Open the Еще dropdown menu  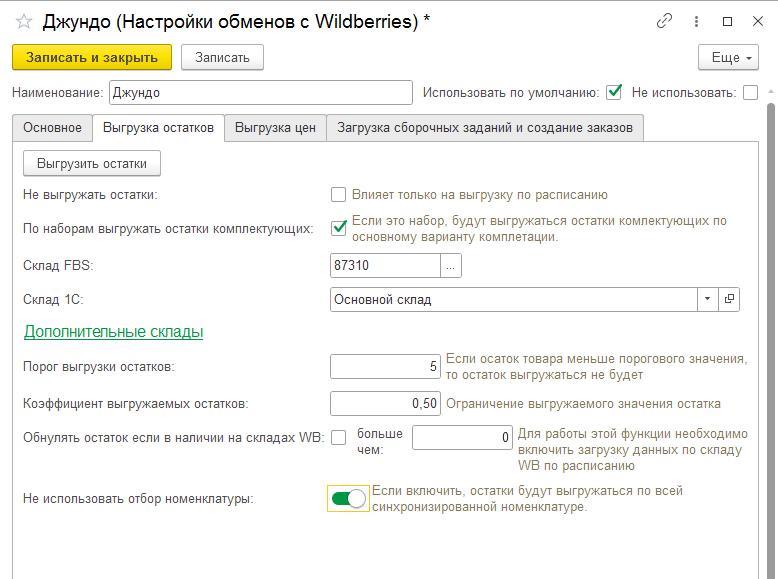pyautogui.click(x=728, y=58)
